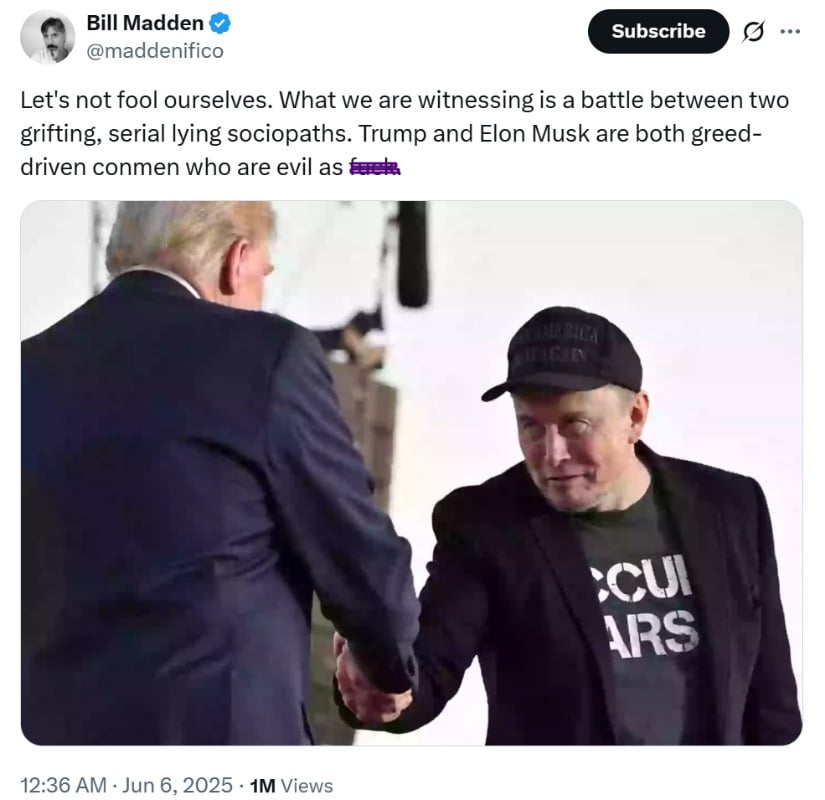Viewport: 825px width, 800px height.
Task: Open the attached handshake photo
Action: click(411, 473)
